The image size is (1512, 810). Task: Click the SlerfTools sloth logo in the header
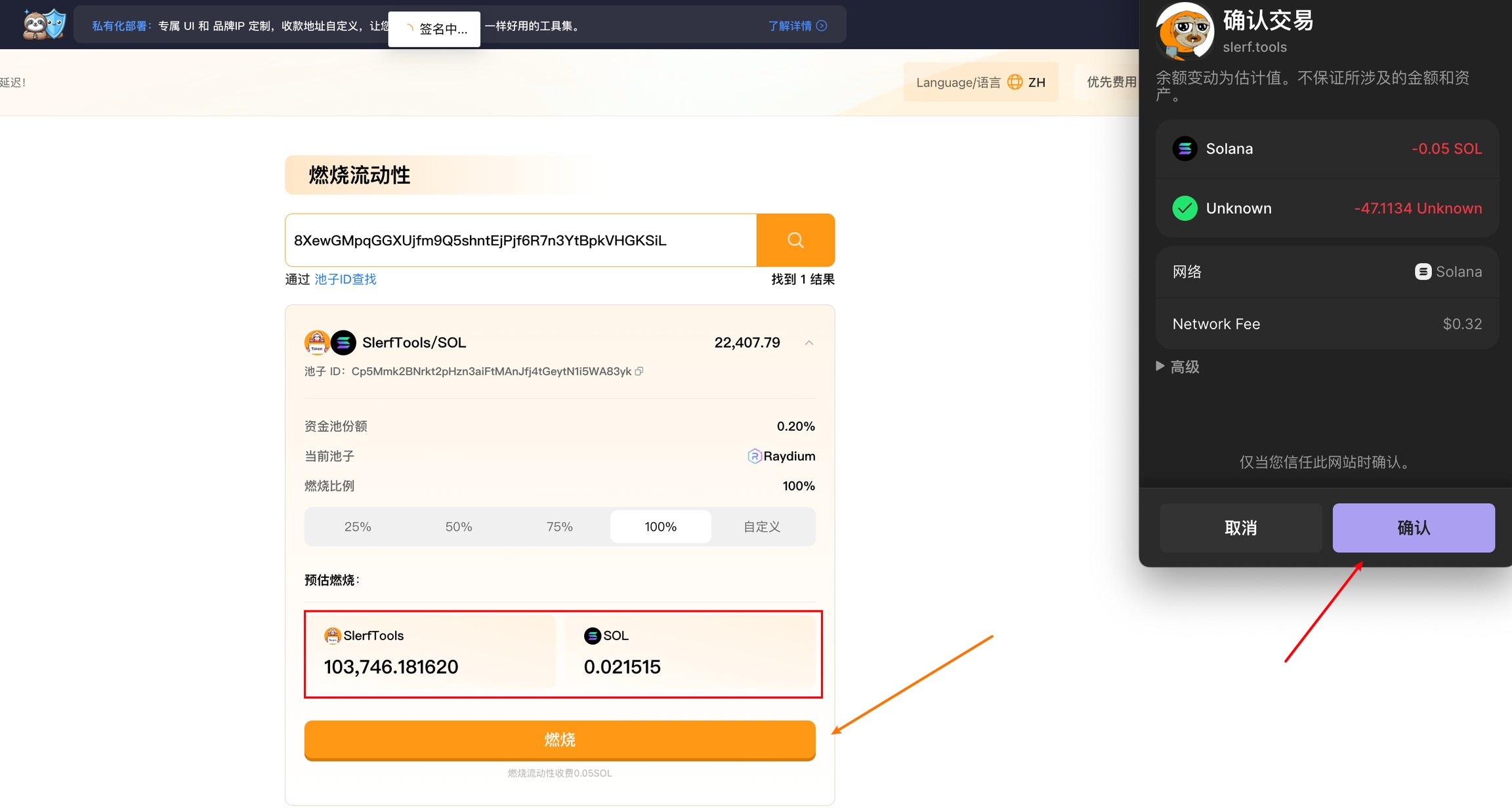click(x=44, y=25)
